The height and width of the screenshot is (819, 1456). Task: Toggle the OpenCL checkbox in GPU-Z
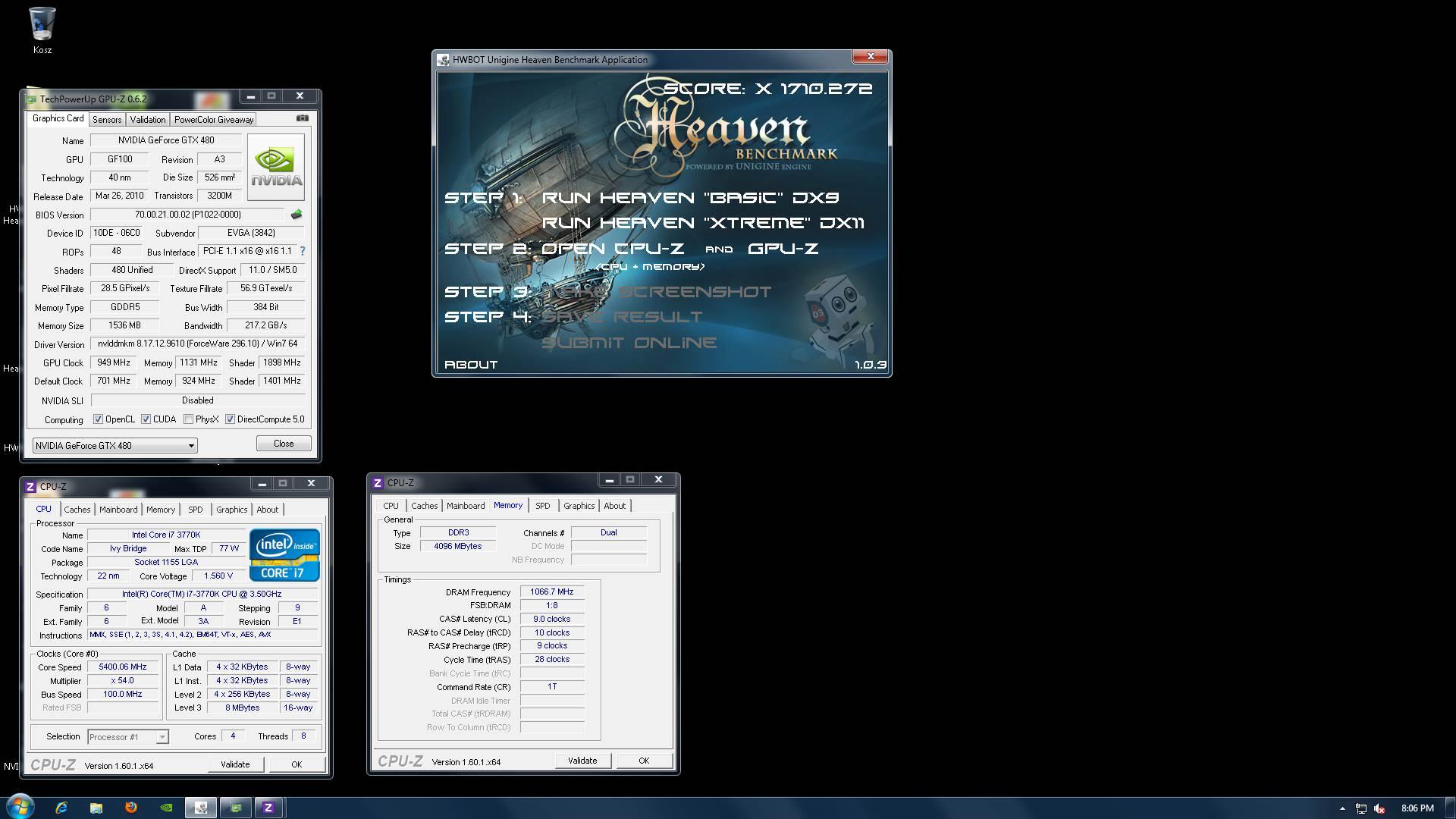(98, 419)
